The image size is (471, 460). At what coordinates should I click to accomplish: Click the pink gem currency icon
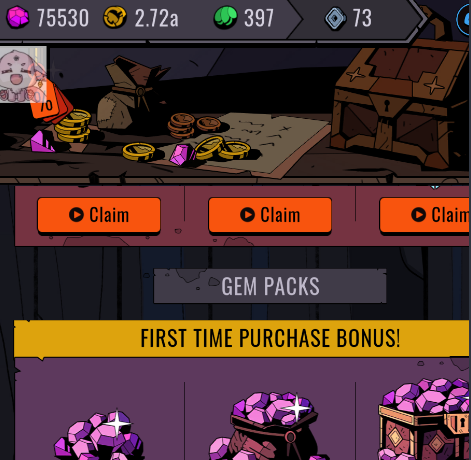pos(18,17)
